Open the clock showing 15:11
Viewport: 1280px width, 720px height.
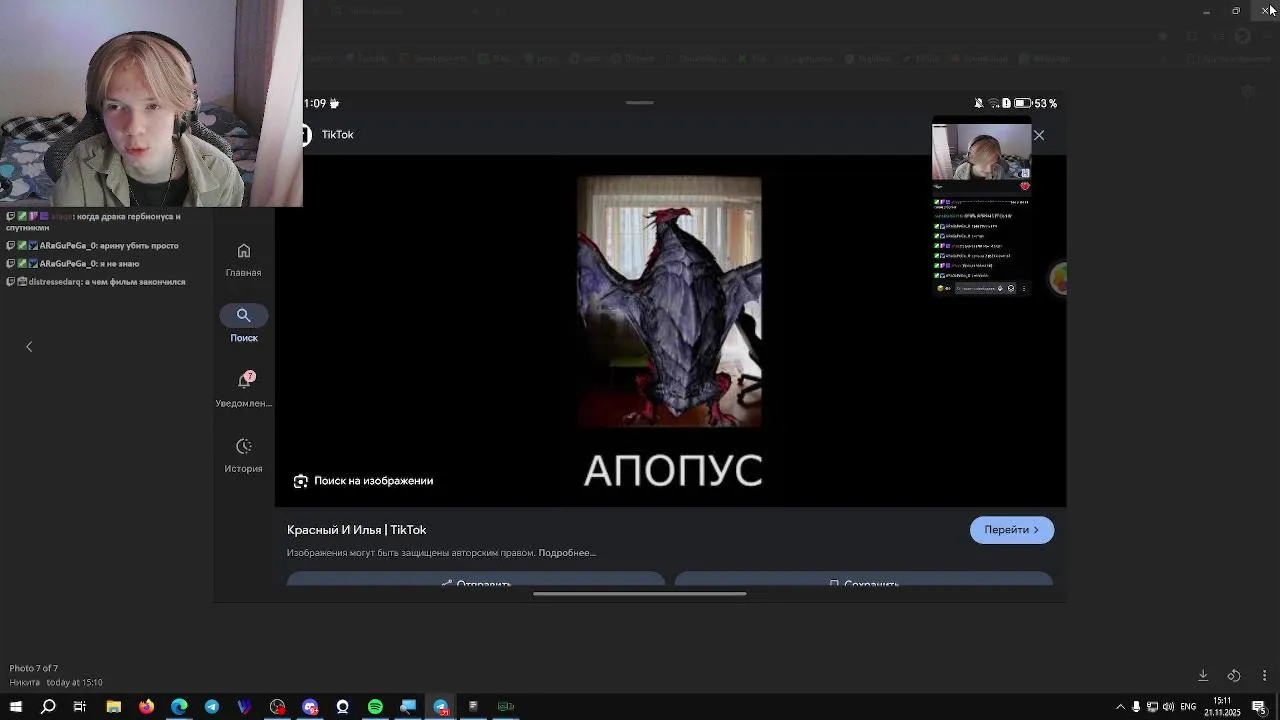pyautogui.click(x=1222, y=707)
